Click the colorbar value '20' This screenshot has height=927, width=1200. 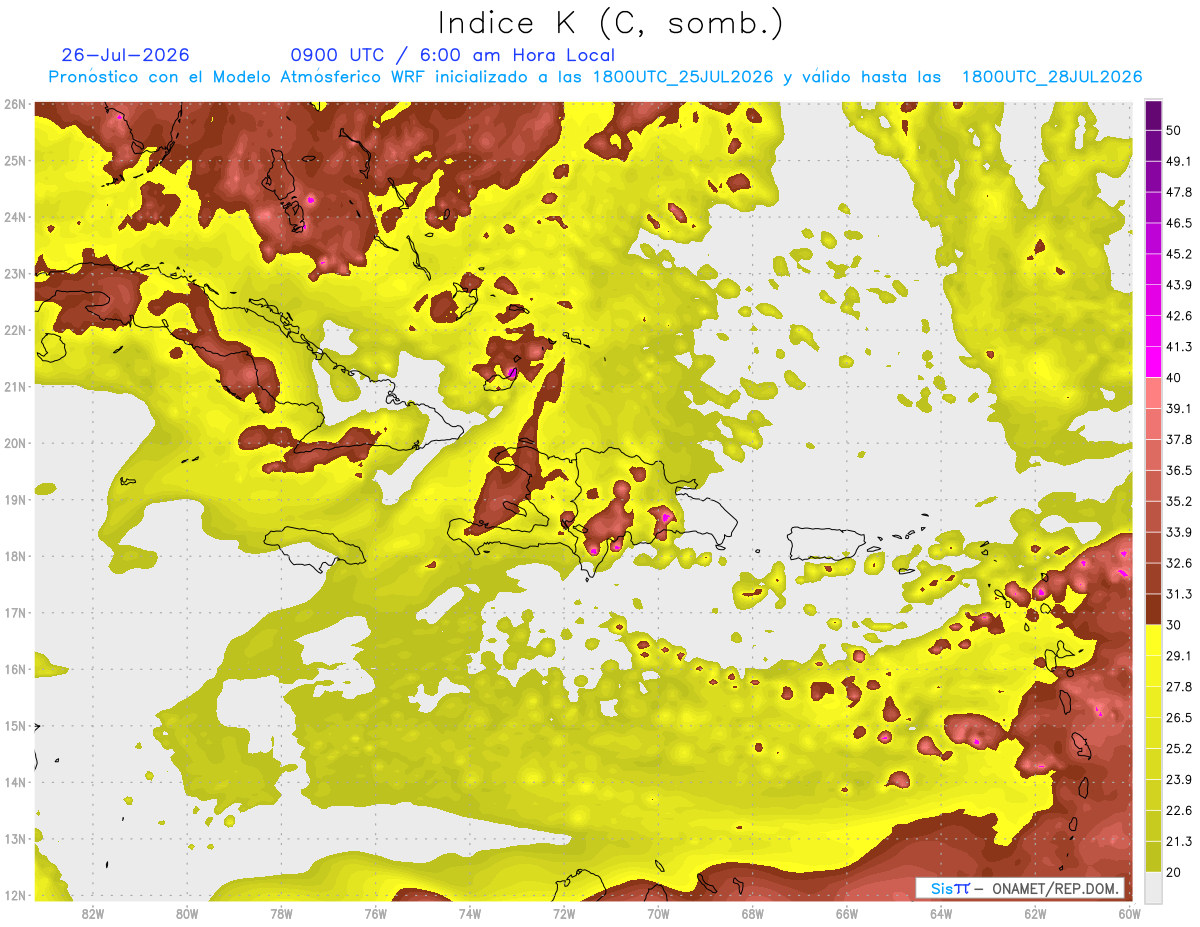coord(1174,873)
